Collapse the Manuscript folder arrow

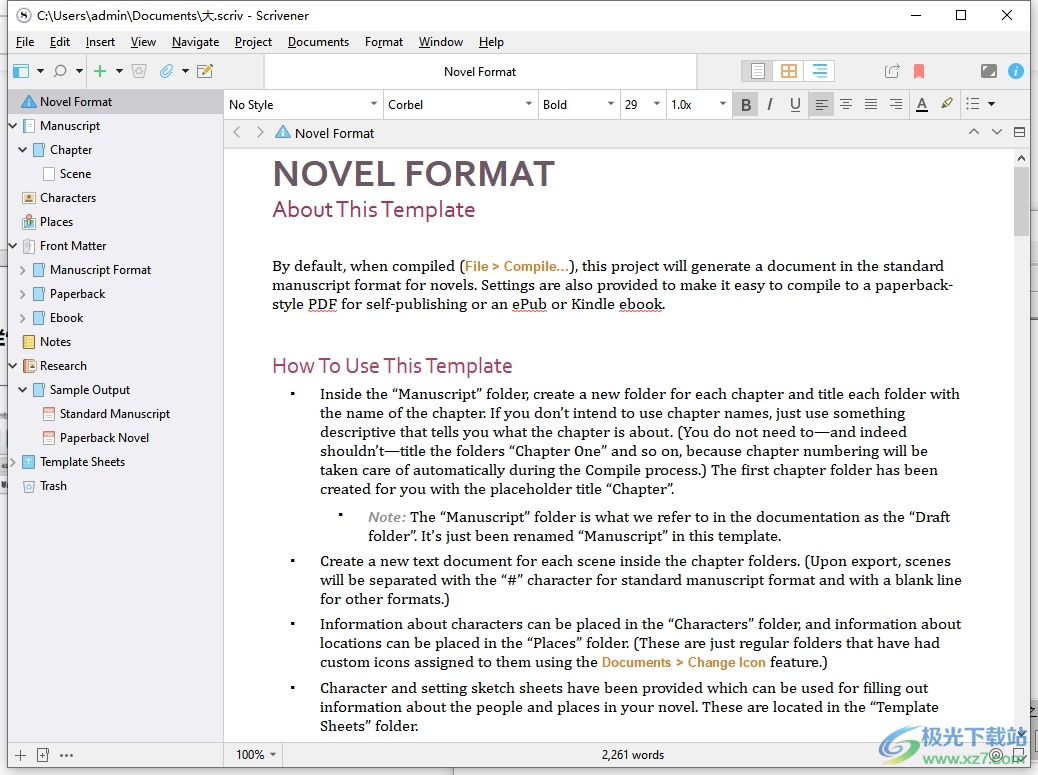(x=13, y=126)
